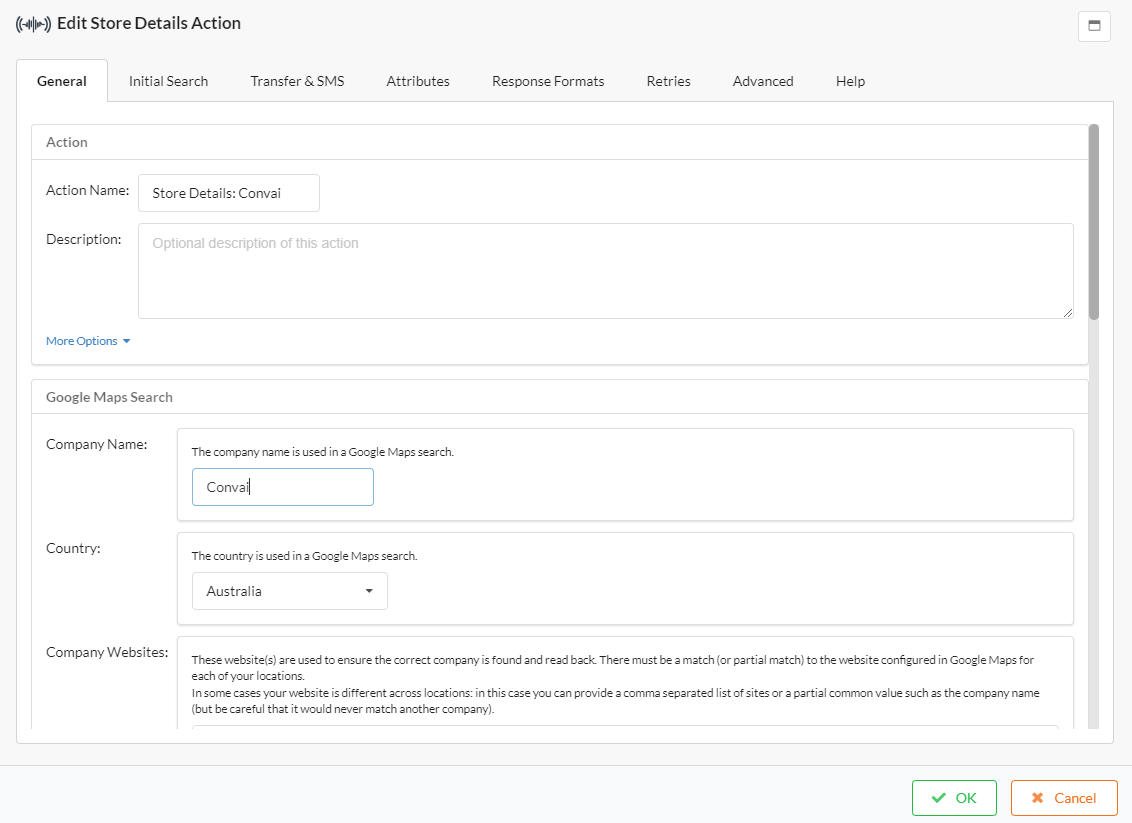The width and height of the screenshot is (1132, 823).
Task: Switch to the Initial Search tab
Action: tap(168, 81)
